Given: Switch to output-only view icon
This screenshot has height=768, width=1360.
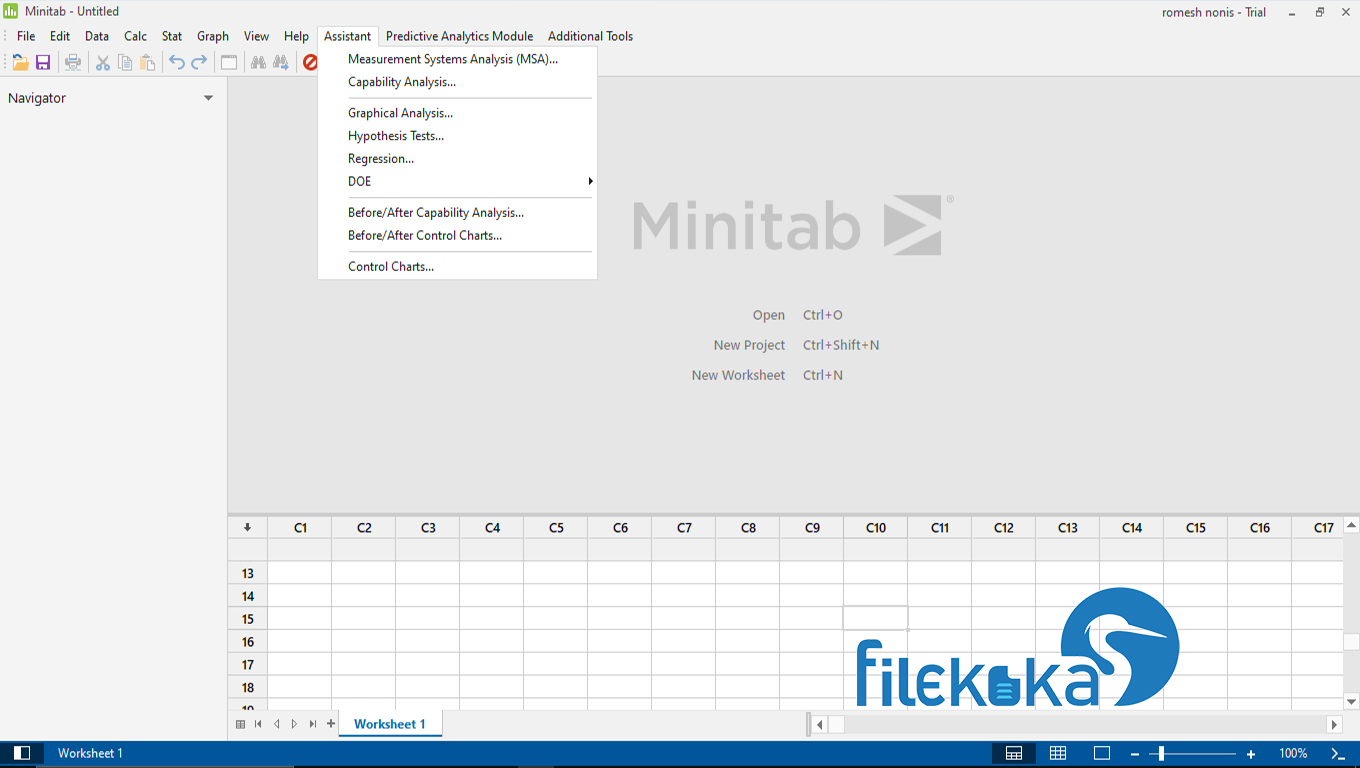Looking at the screenshot, I should tap(1102, 753).
